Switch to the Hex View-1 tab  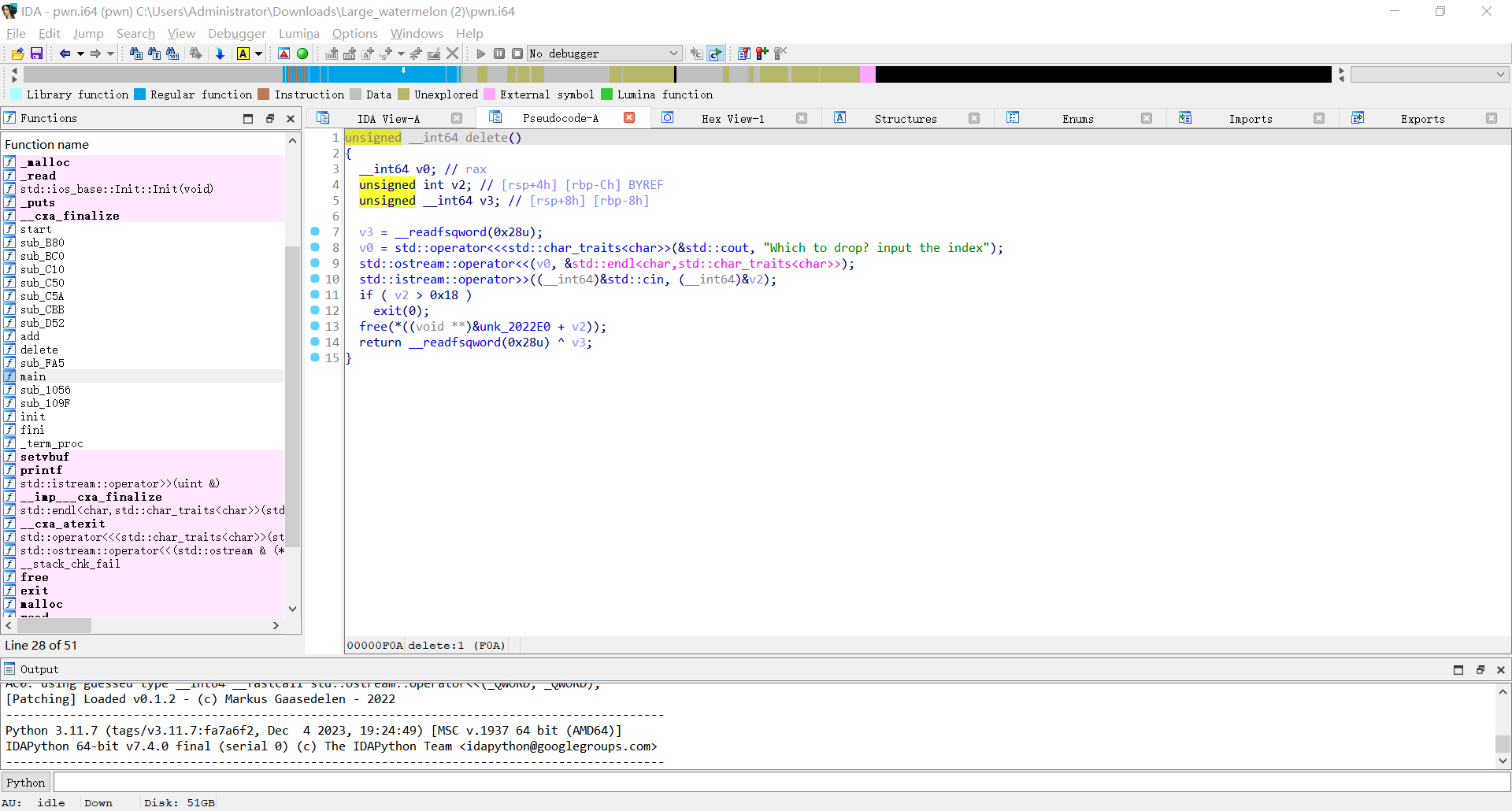point(732,119)
